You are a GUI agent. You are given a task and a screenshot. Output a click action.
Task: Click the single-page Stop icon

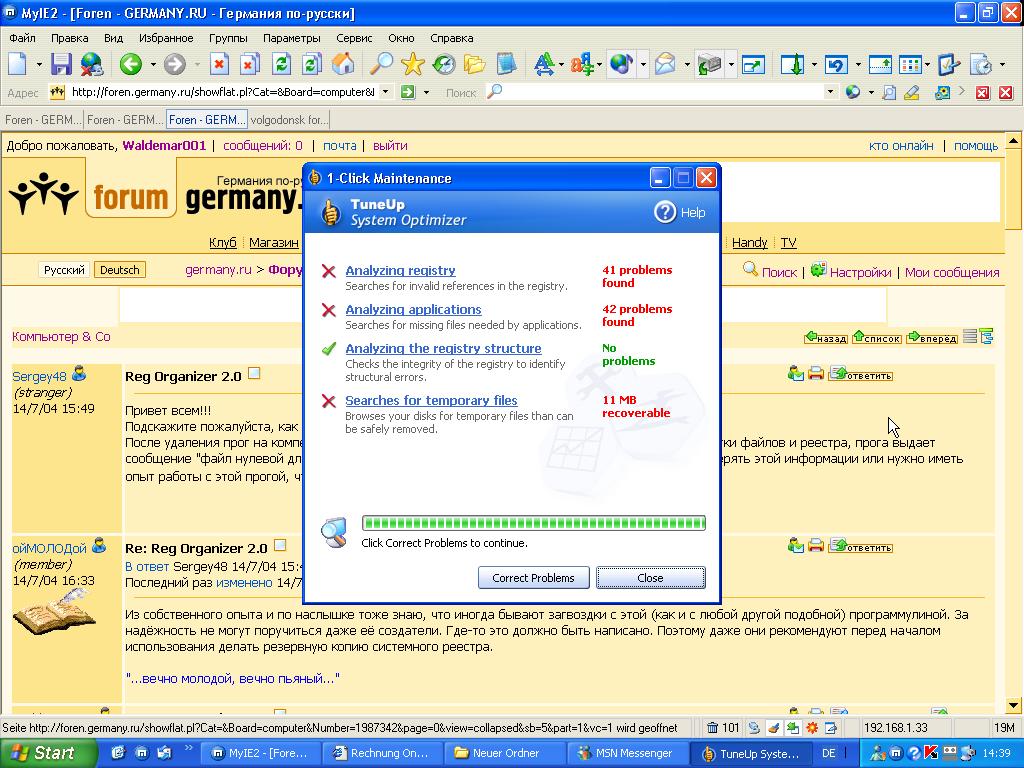point(219,64)
